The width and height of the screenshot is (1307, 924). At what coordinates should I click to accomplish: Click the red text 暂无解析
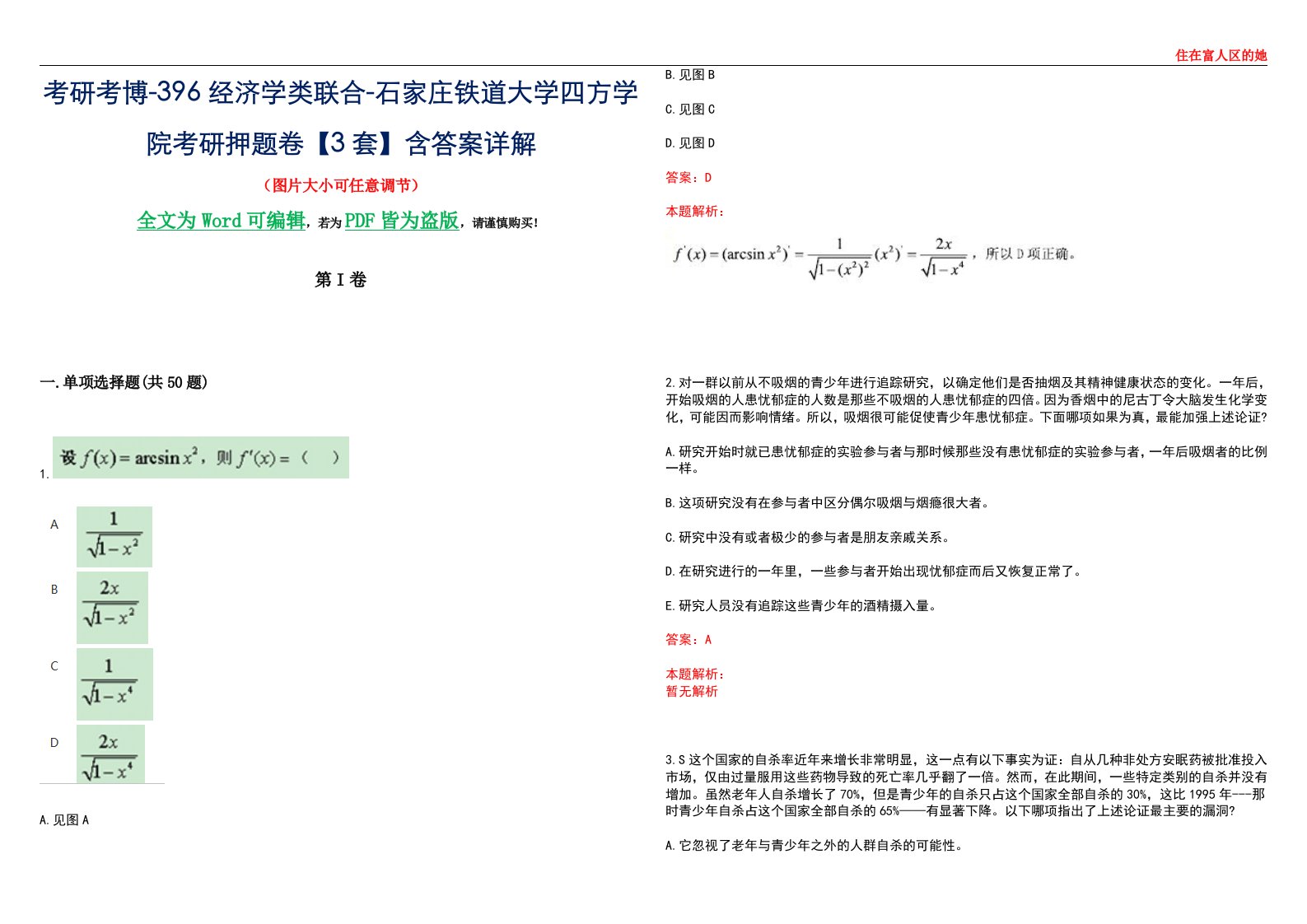(x=692, y=692)
